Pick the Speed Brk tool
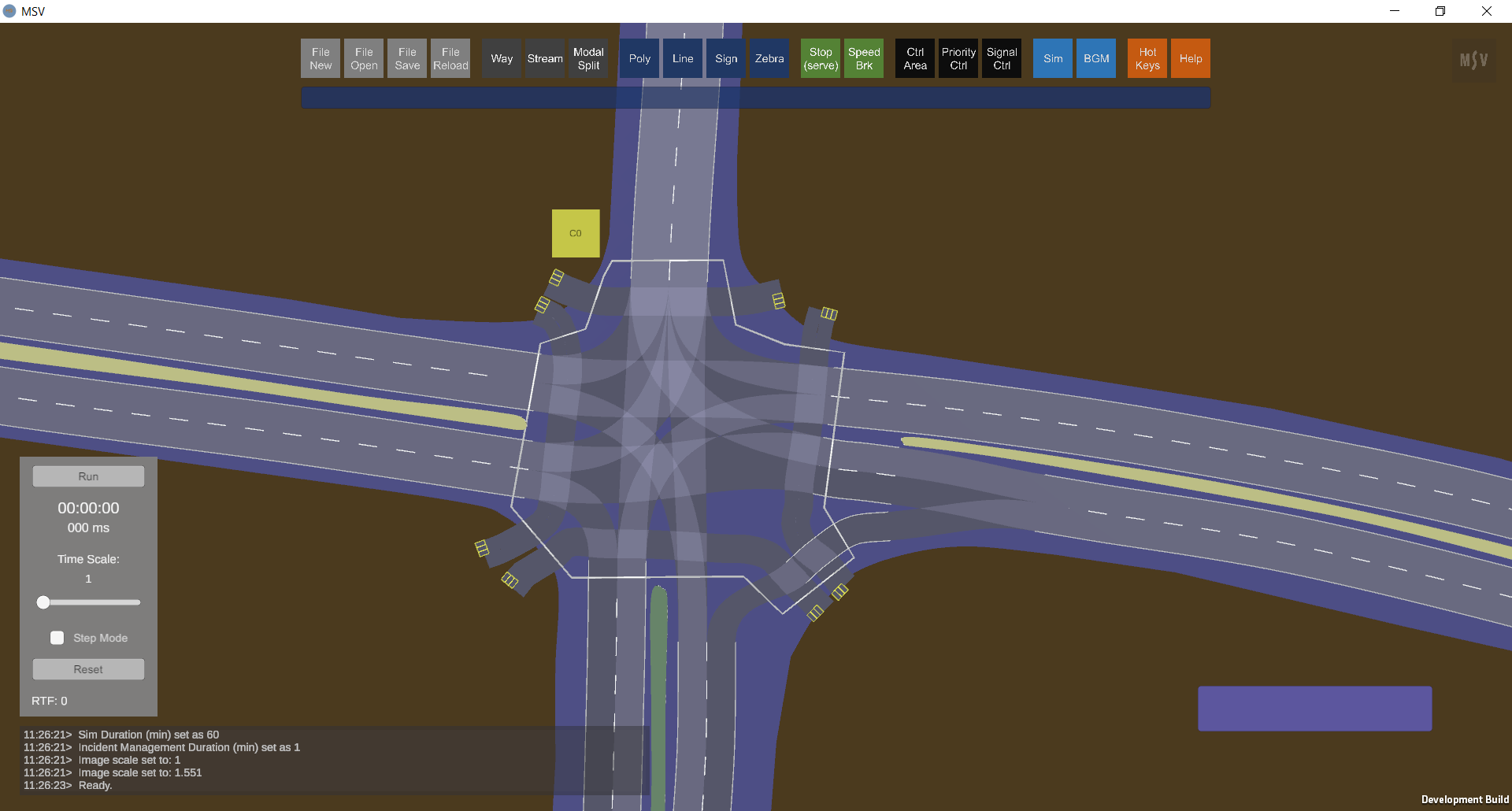 pyautogui.click(x=864, y=58)
